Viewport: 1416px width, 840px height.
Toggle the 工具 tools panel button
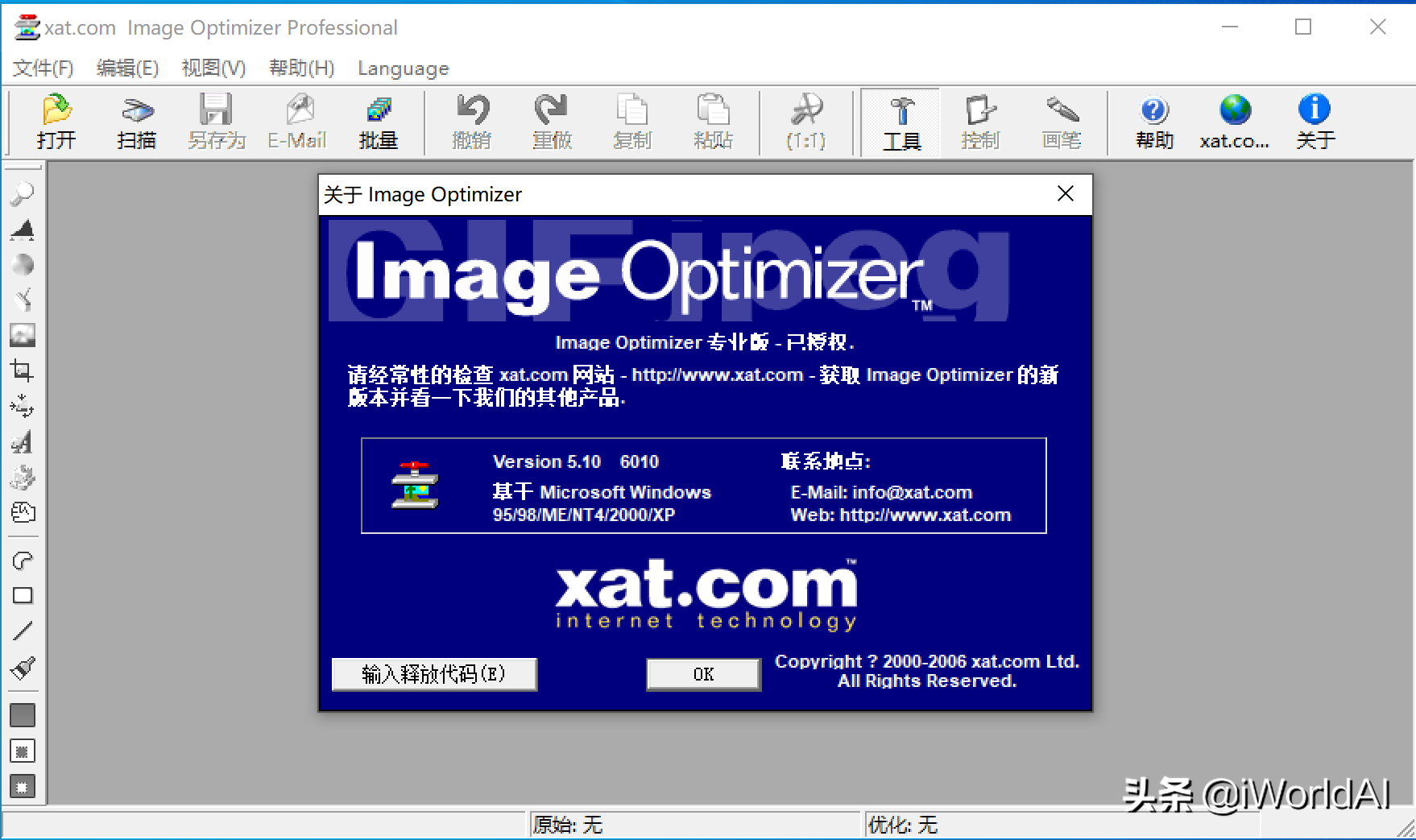pos(901,122)
